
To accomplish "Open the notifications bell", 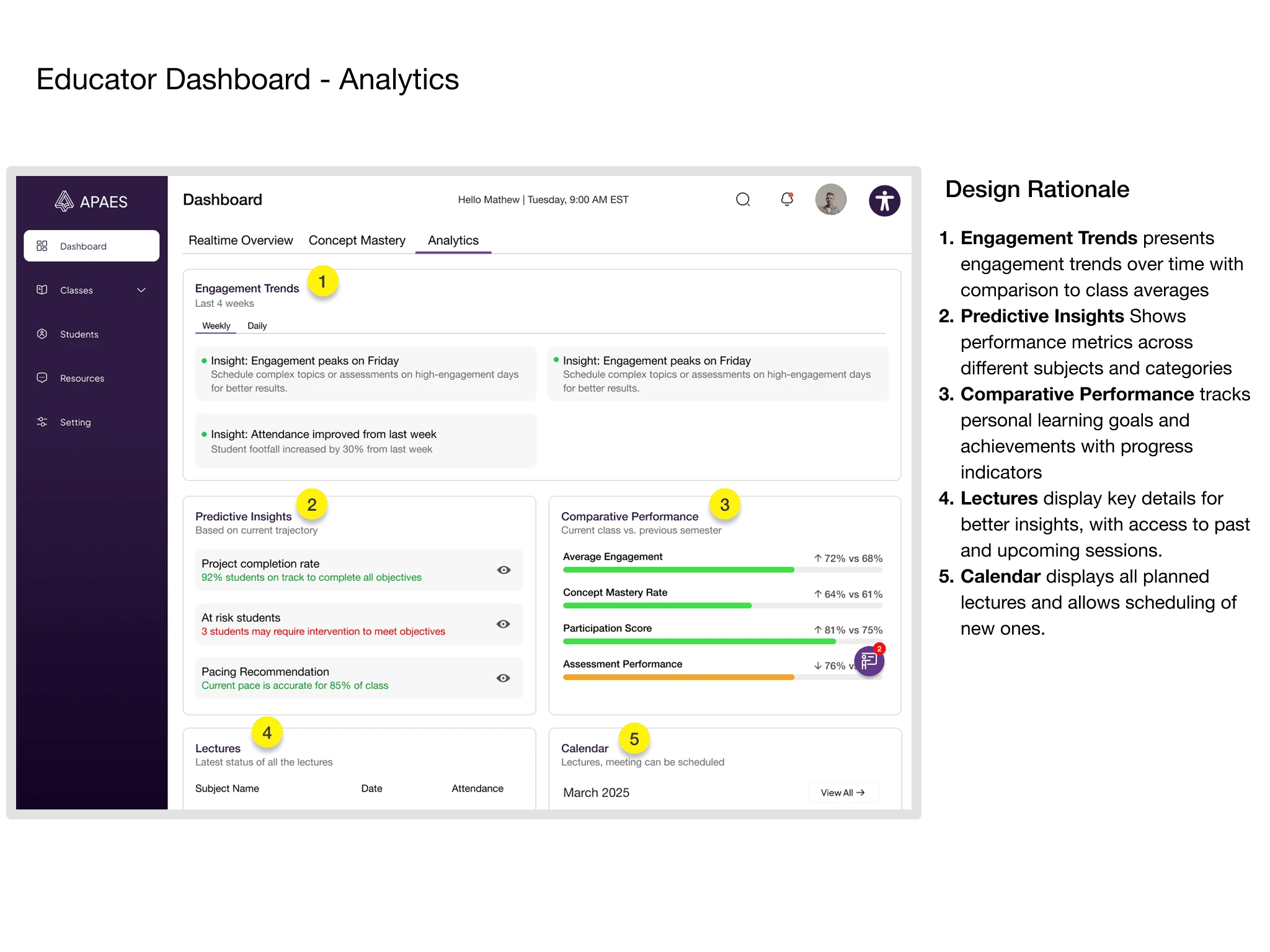I will click(x=787, y=200).
